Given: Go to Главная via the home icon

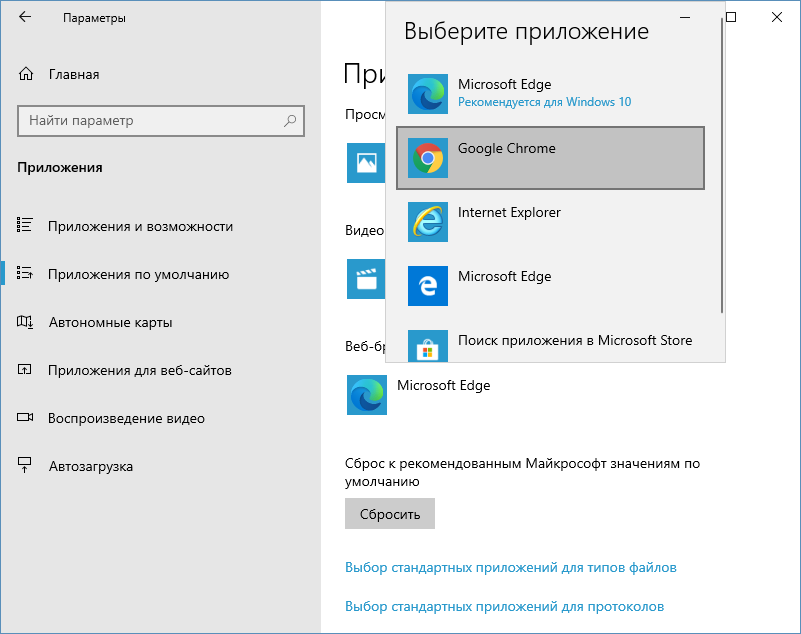Looking at the screenshot, I should pyautogui.click(x=26, y=75).
